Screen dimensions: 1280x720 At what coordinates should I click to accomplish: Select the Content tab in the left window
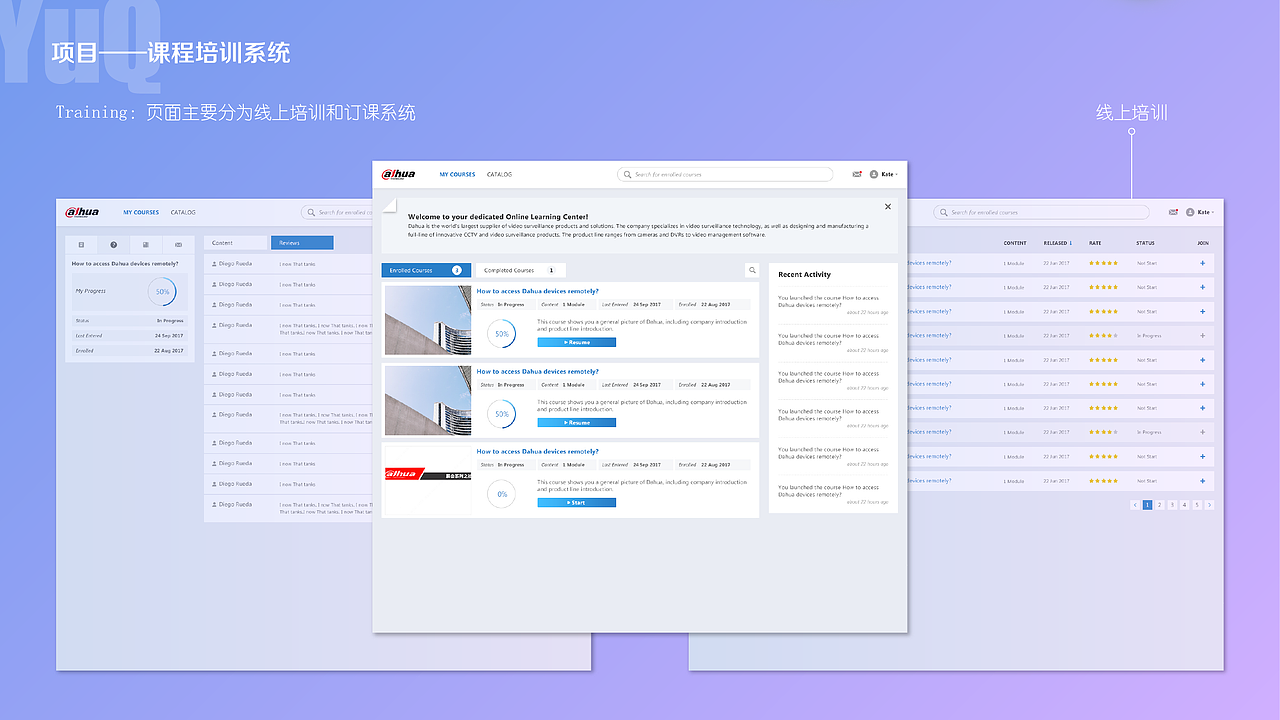236,243
